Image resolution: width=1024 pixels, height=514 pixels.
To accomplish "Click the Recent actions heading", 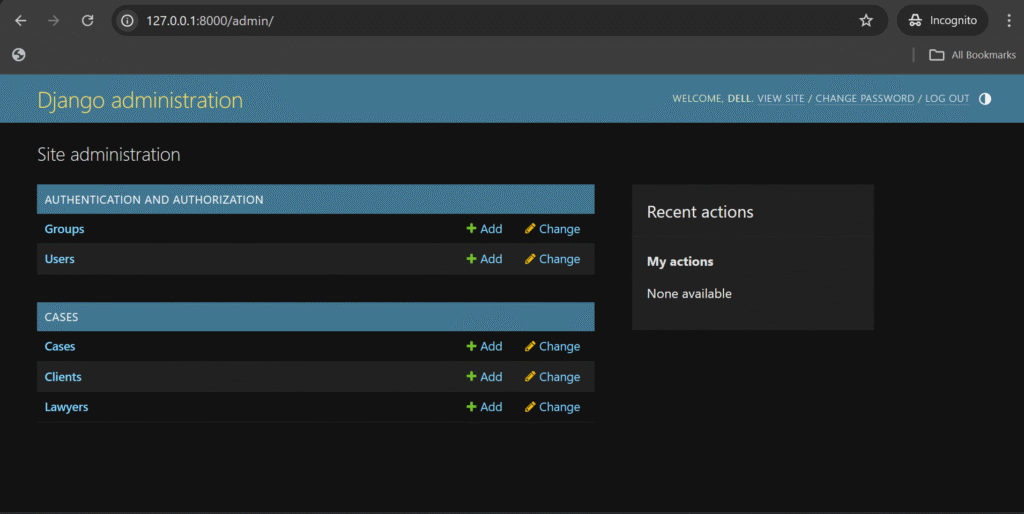I will point(700,212).
